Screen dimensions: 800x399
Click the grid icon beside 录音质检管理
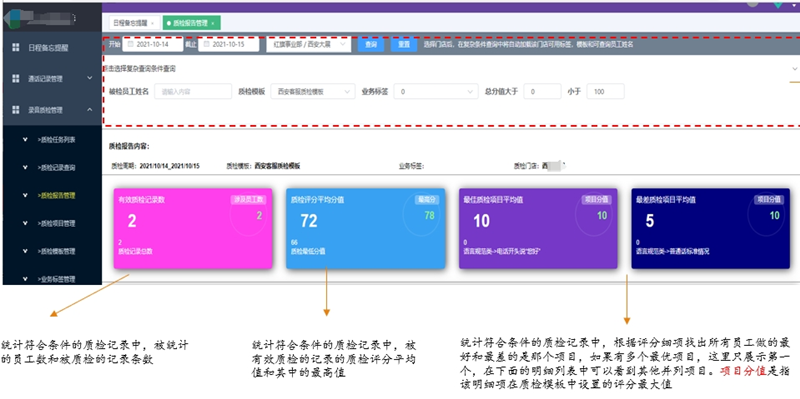click(16, 109)
